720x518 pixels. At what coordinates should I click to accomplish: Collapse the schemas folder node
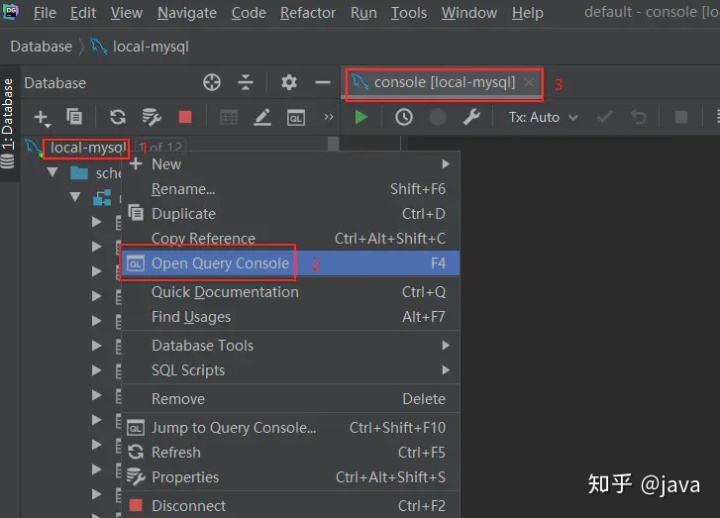(52, 173)
